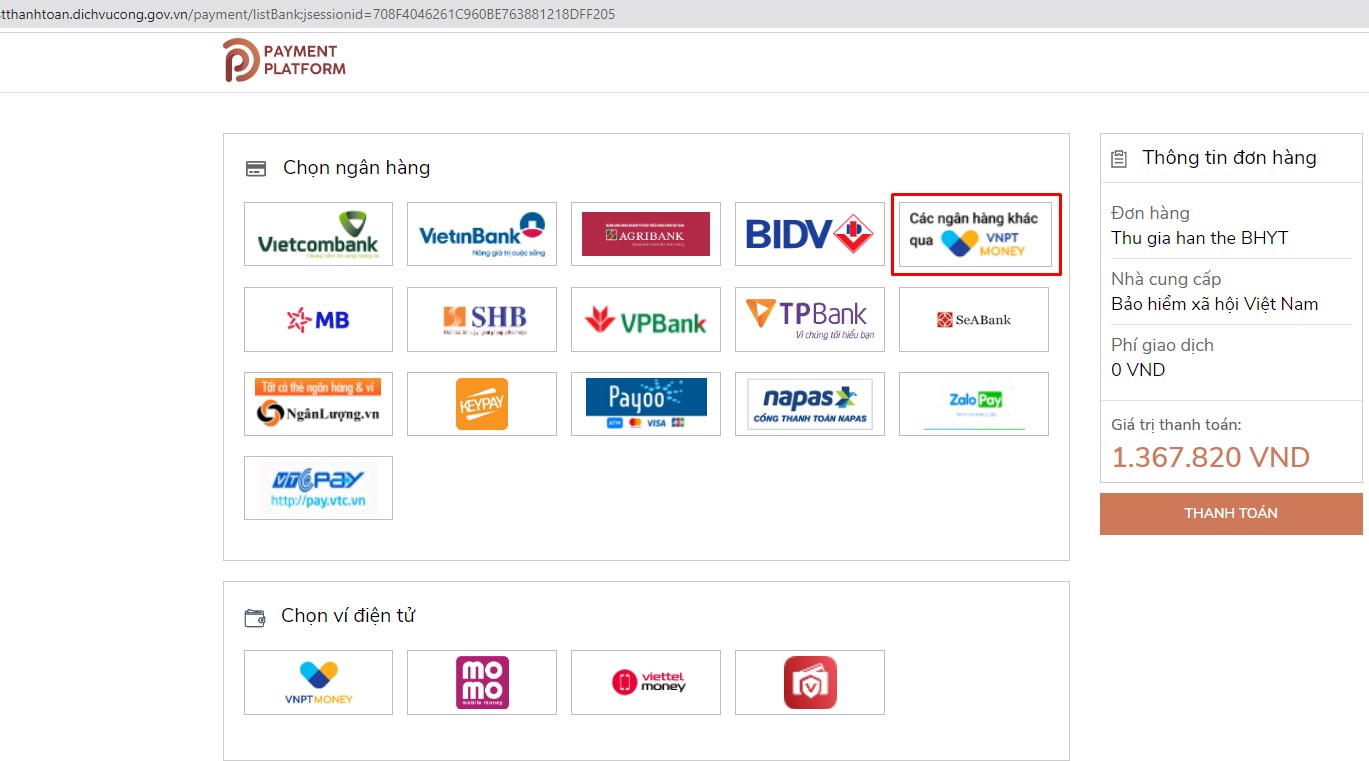1369x761 pixels.
Task: Choose MoMo e-wallet
Action: point(482,682)
